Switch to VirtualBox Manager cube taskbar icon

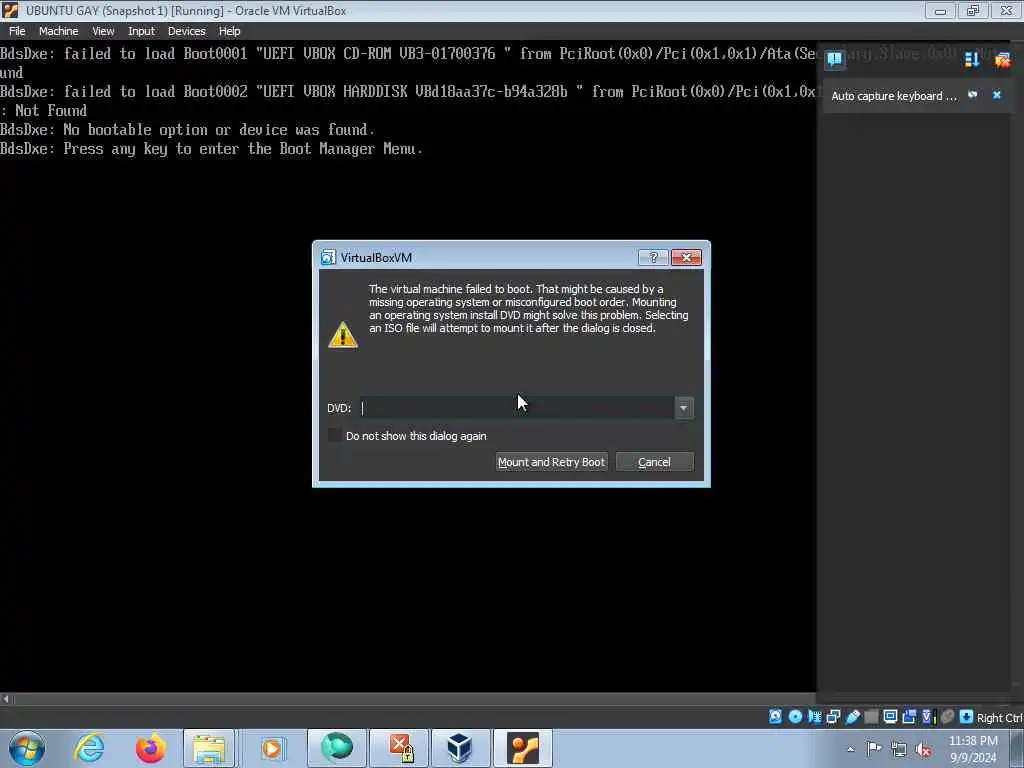pos(460,748)
